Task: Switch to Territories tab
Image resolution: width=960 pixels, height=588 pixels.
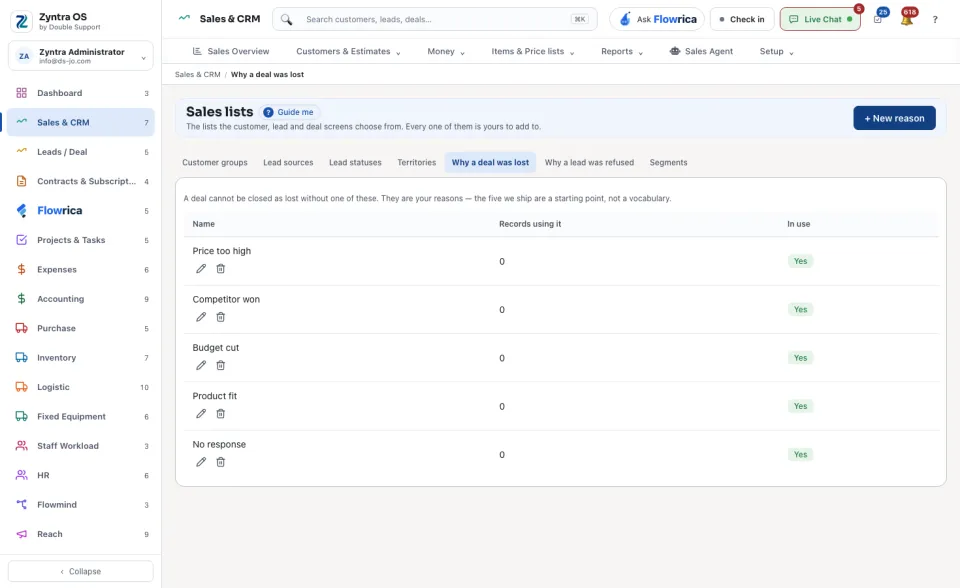Action: pos(416,162)
